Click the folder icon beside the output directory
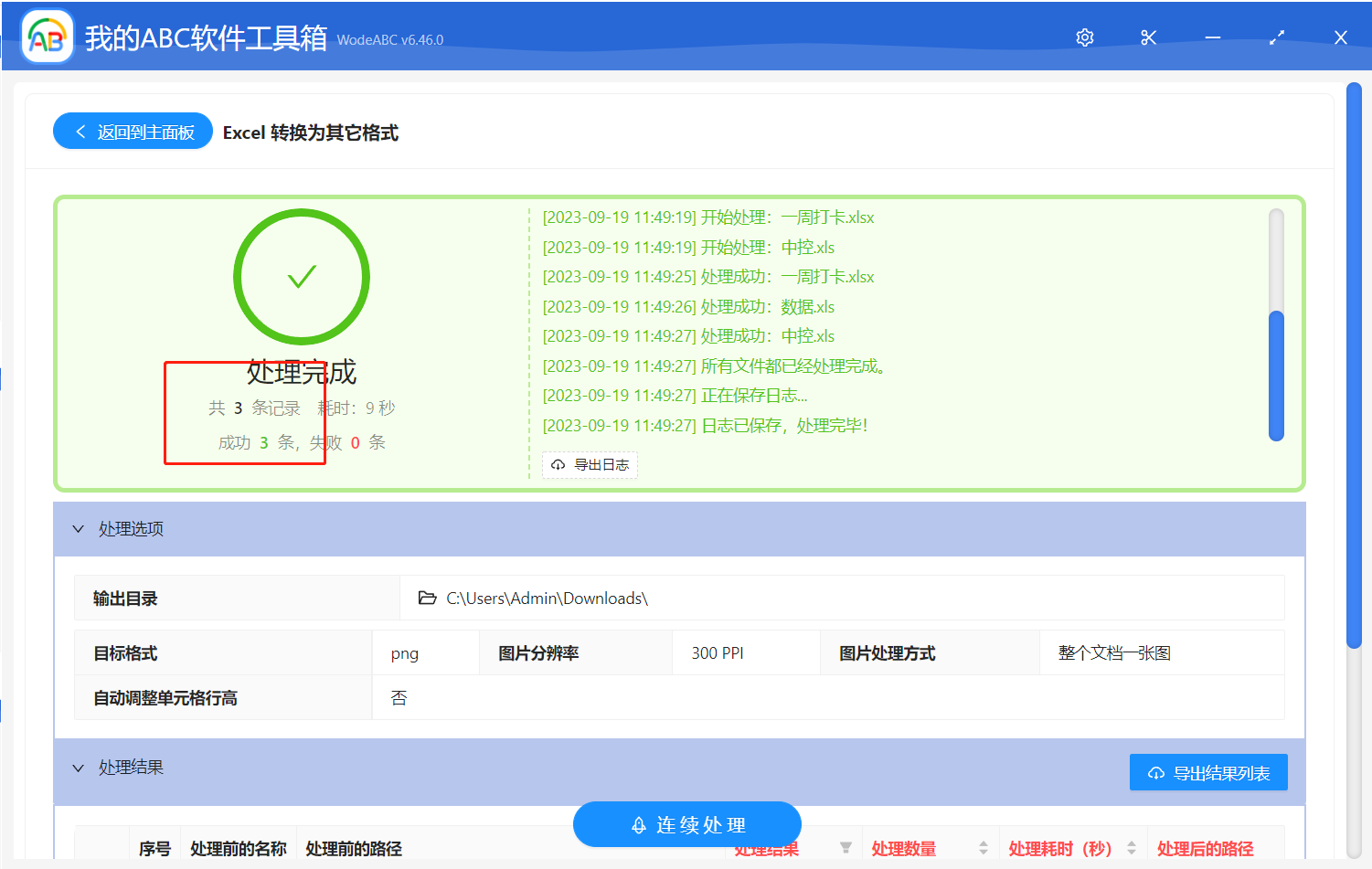This screenshot has width=1372, height=869. tap(427, 598)
